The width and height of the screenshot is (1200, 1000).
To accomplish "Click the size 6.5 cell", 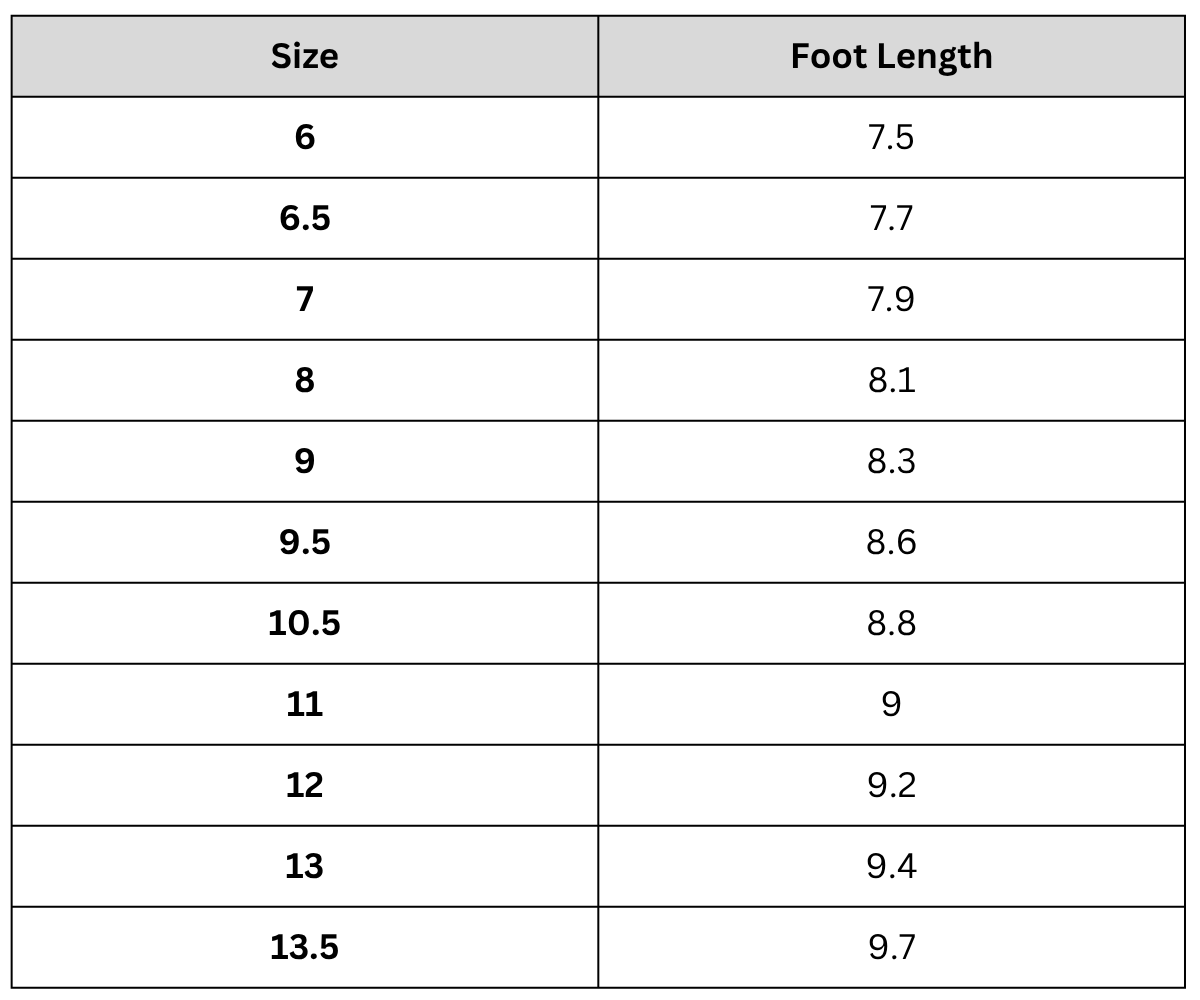I will [x=305, y=218].
